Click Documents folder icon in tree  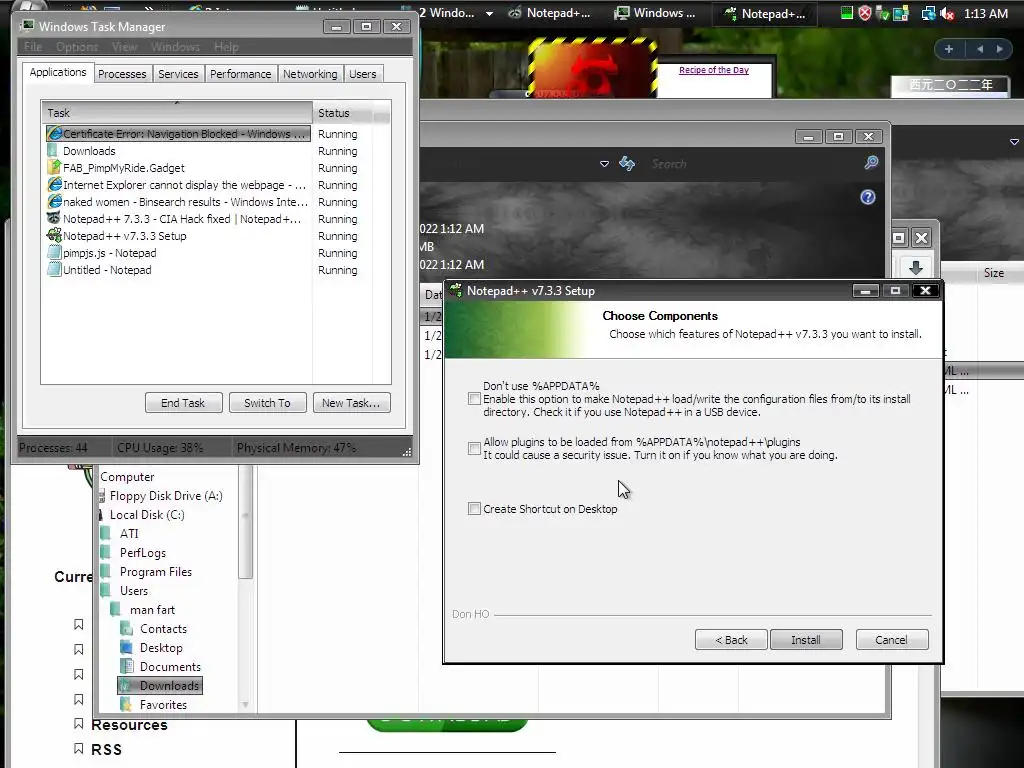(x=127, y=666)
